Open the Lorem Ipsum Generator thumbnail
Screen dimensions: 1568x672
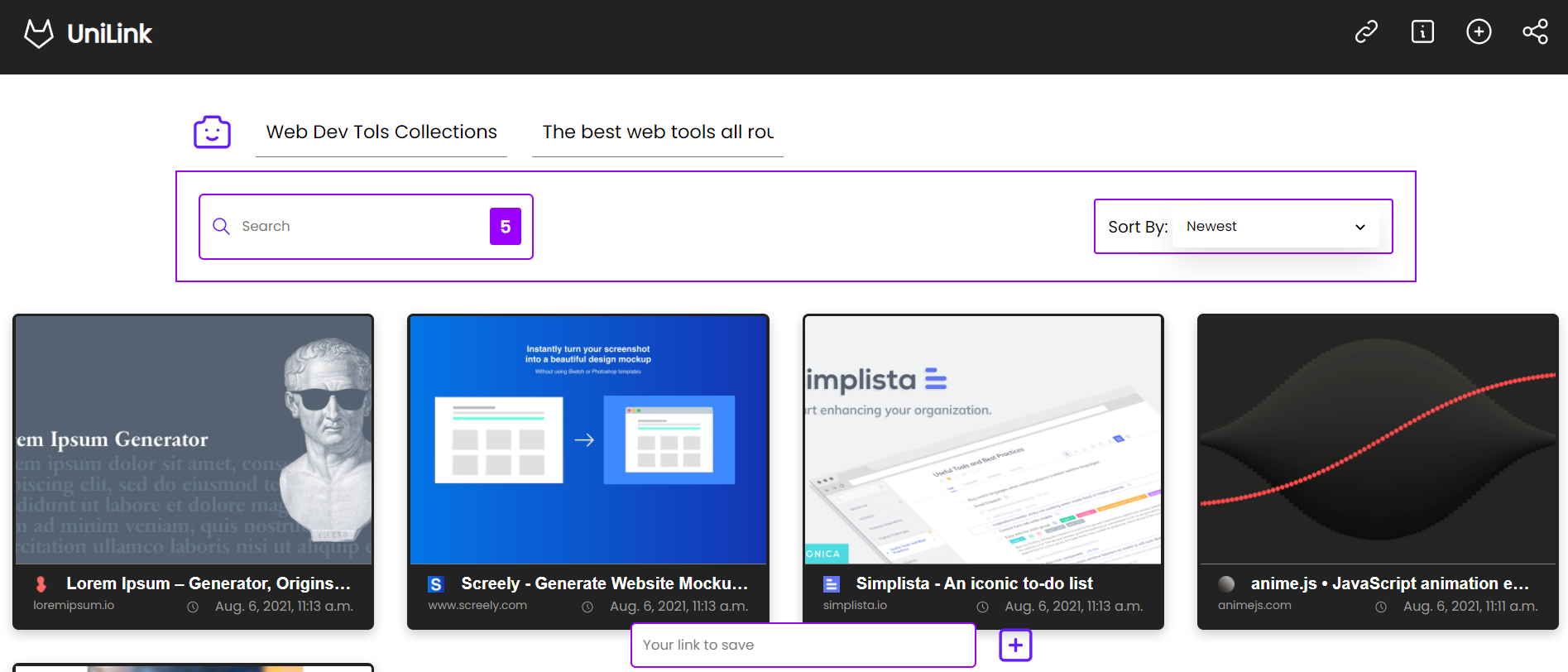click(194, 440)
